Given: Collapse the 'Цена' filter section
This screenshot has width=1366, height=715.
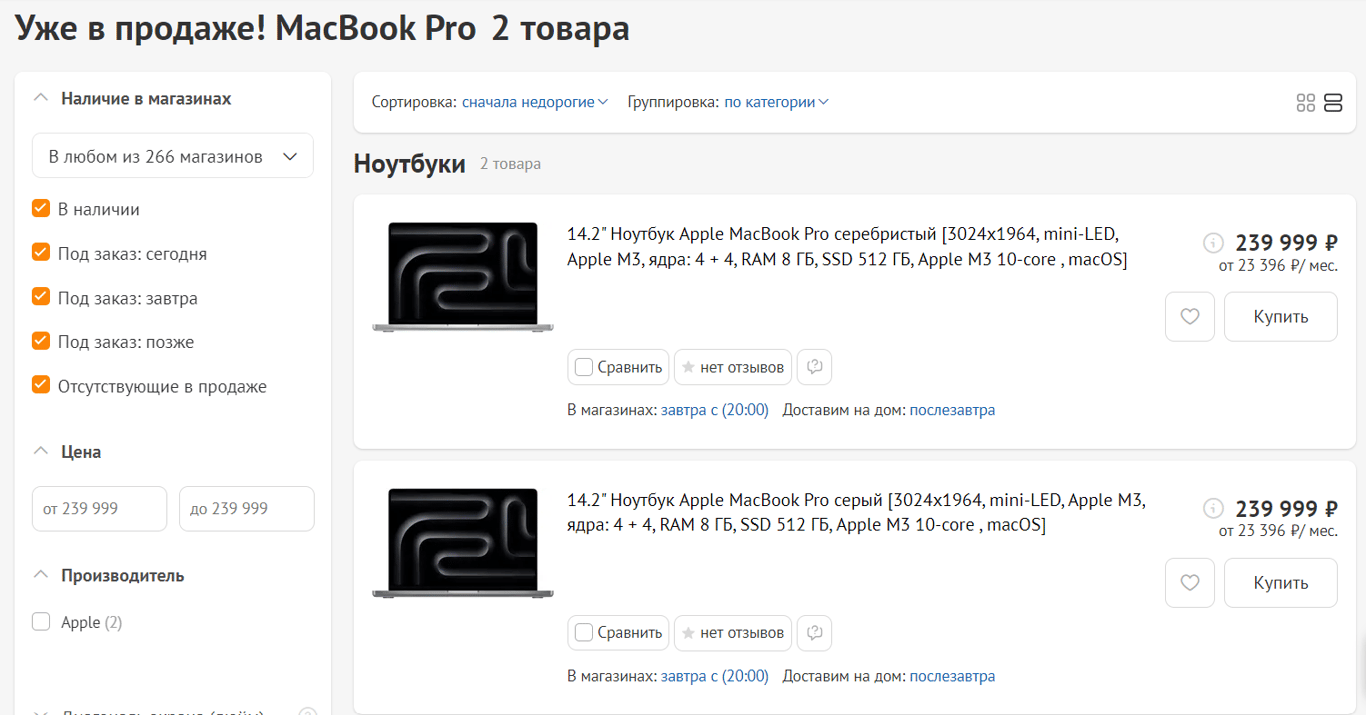Looking at the screenshot, I should point(67,452).
